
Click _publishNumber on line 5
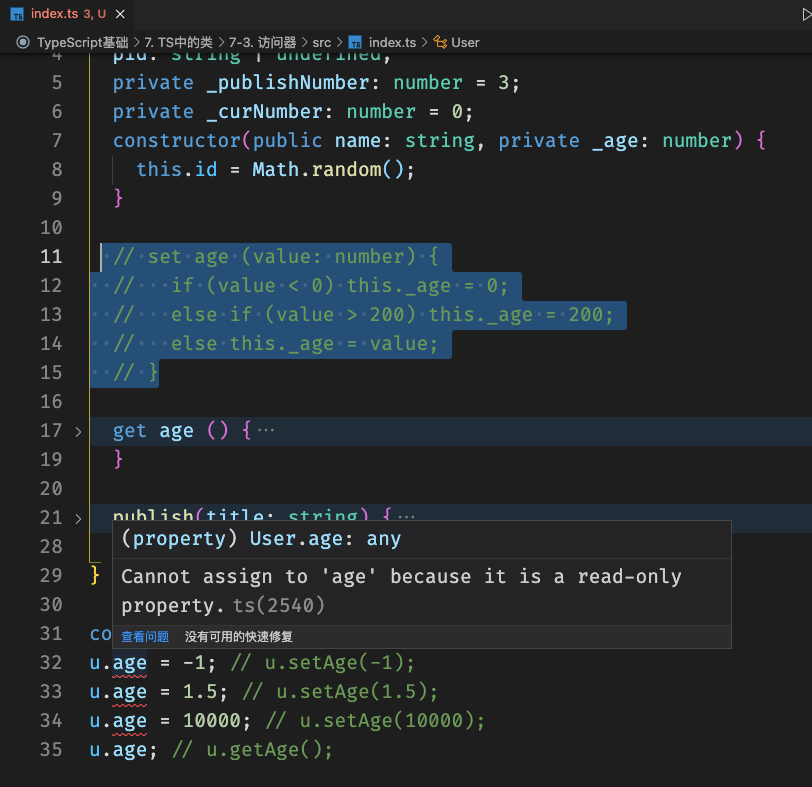[288, 83]
